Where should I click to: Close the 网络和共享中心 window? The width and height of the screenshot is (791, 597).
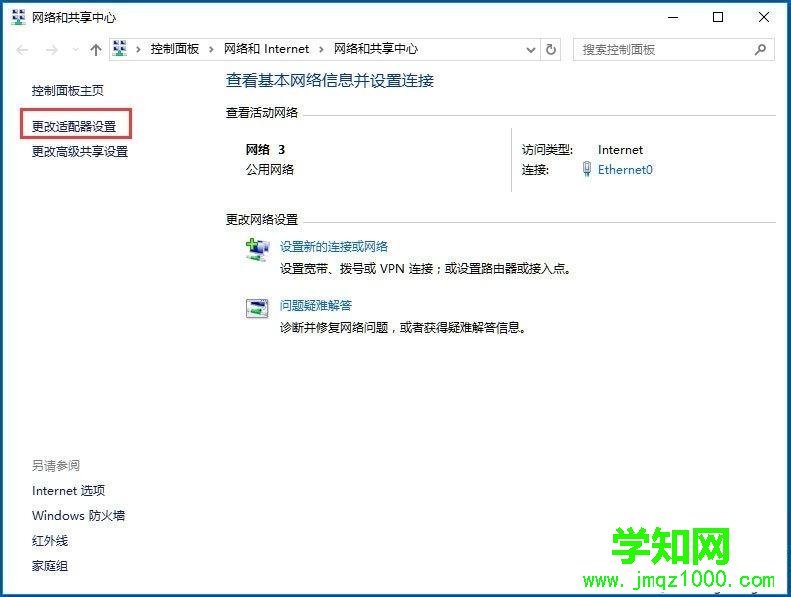764,17
